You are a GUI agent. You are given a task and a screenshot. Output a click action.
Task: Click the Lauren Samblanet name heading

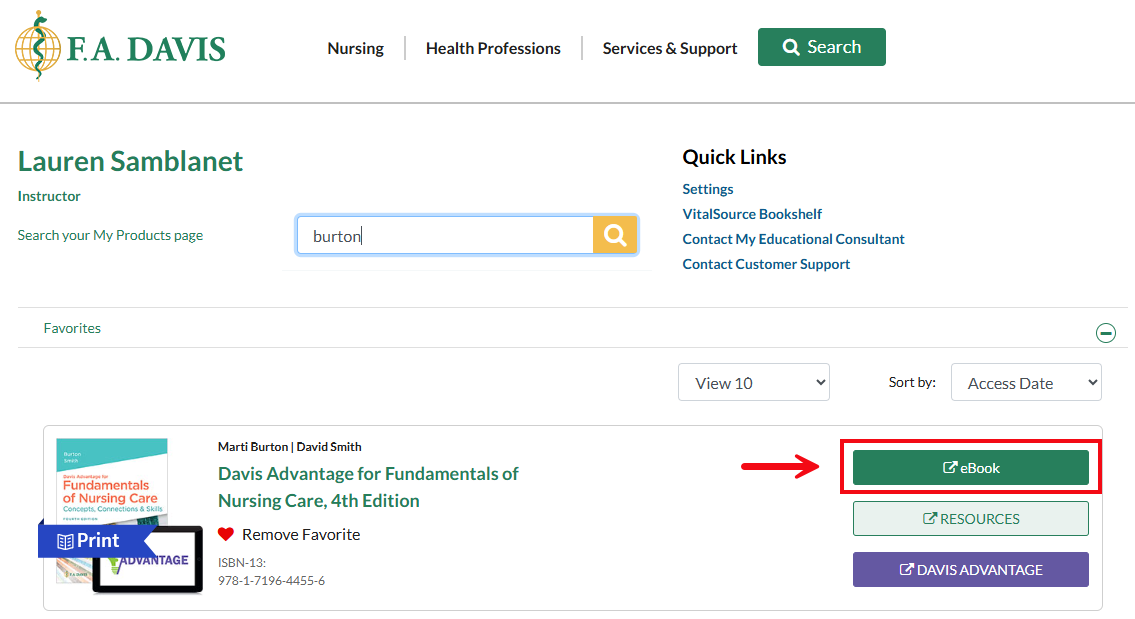[130, 161]
